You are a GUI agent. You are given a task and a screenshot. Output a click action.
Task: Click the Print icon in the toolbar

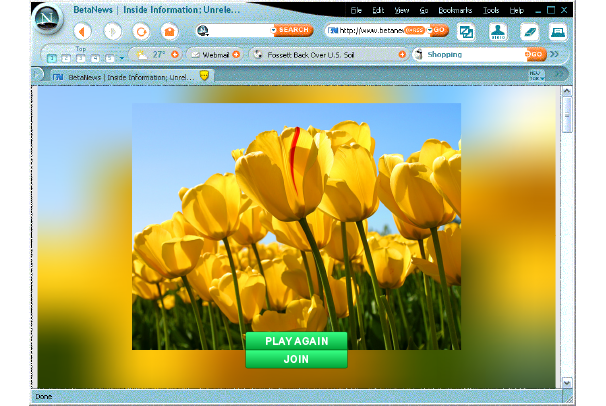click(557, 31)
